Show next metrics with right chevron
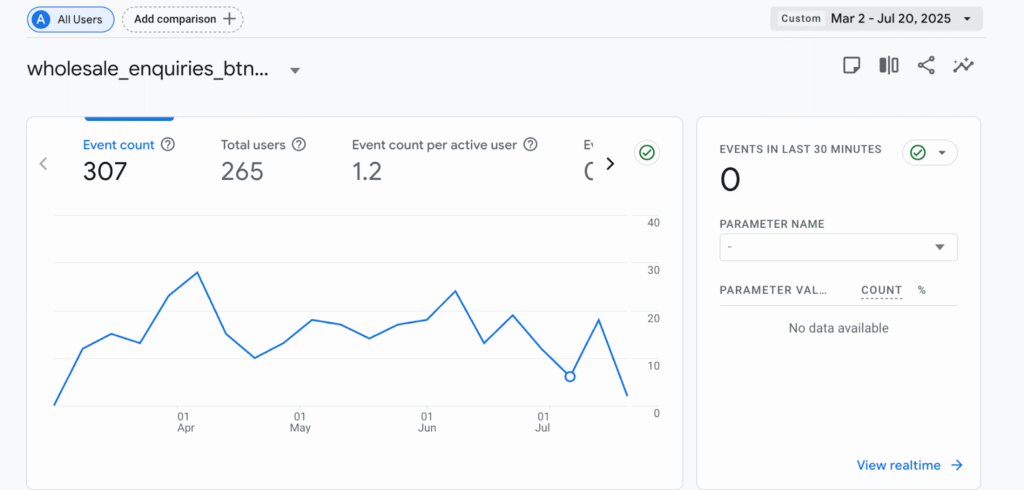The image size is (1024, 490). tap(611, 164)
